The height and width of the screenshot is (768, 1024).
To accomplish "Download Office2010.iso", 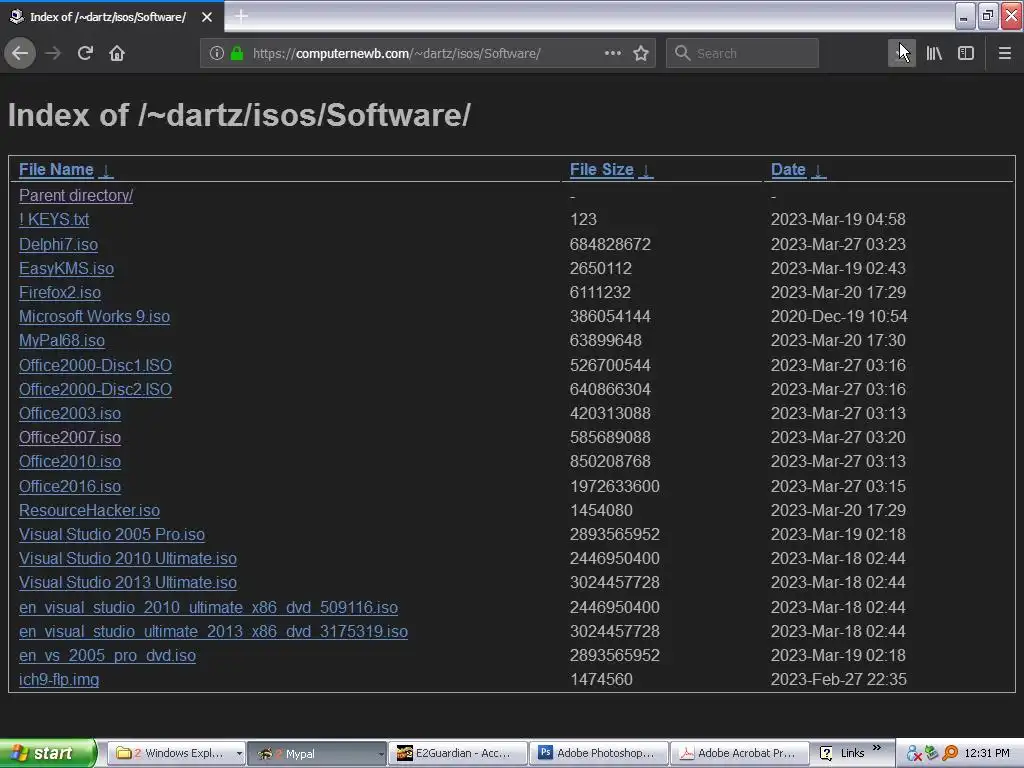I will coord(70,462).
